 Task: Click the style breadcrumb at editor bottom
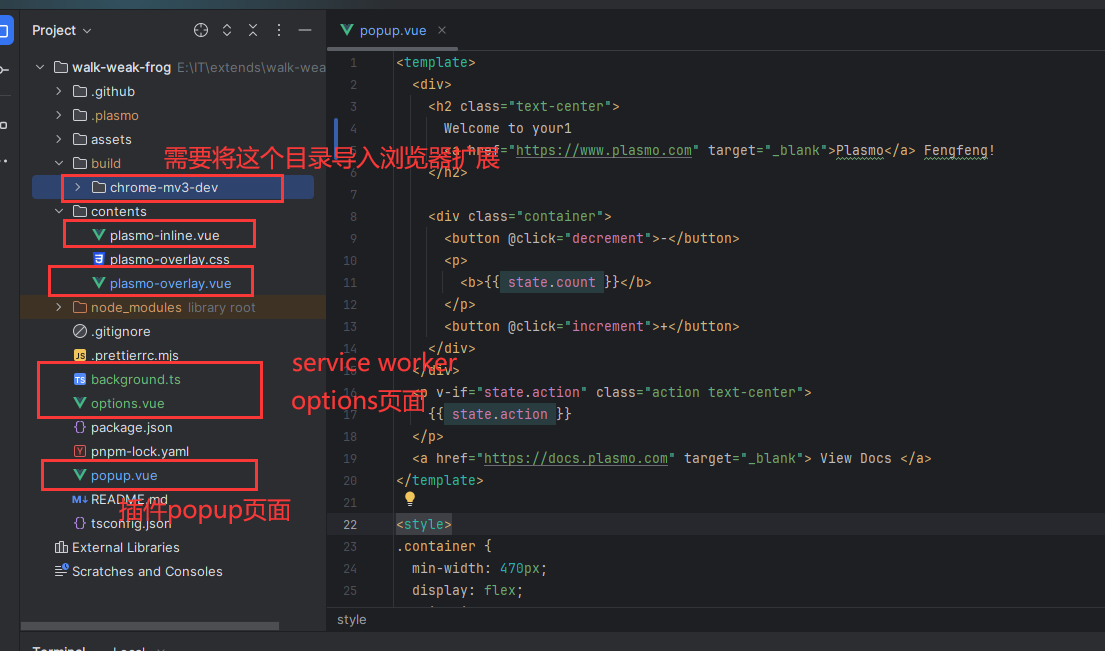point(352,620)
